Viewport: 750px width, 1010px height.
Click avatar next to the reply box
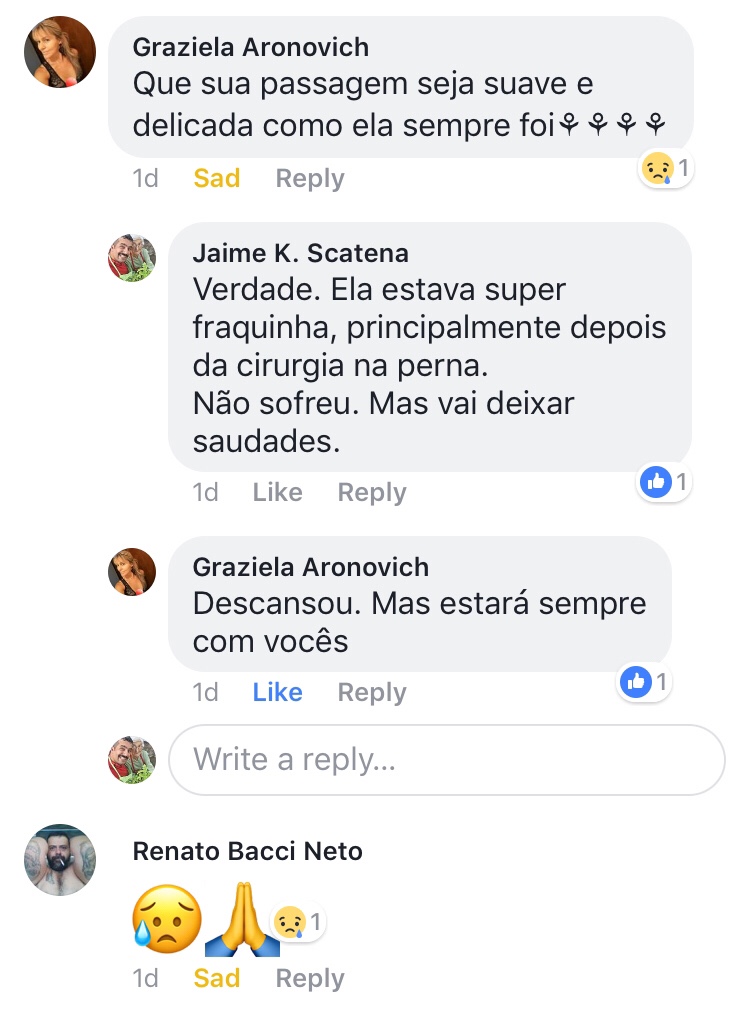point(132,760)
